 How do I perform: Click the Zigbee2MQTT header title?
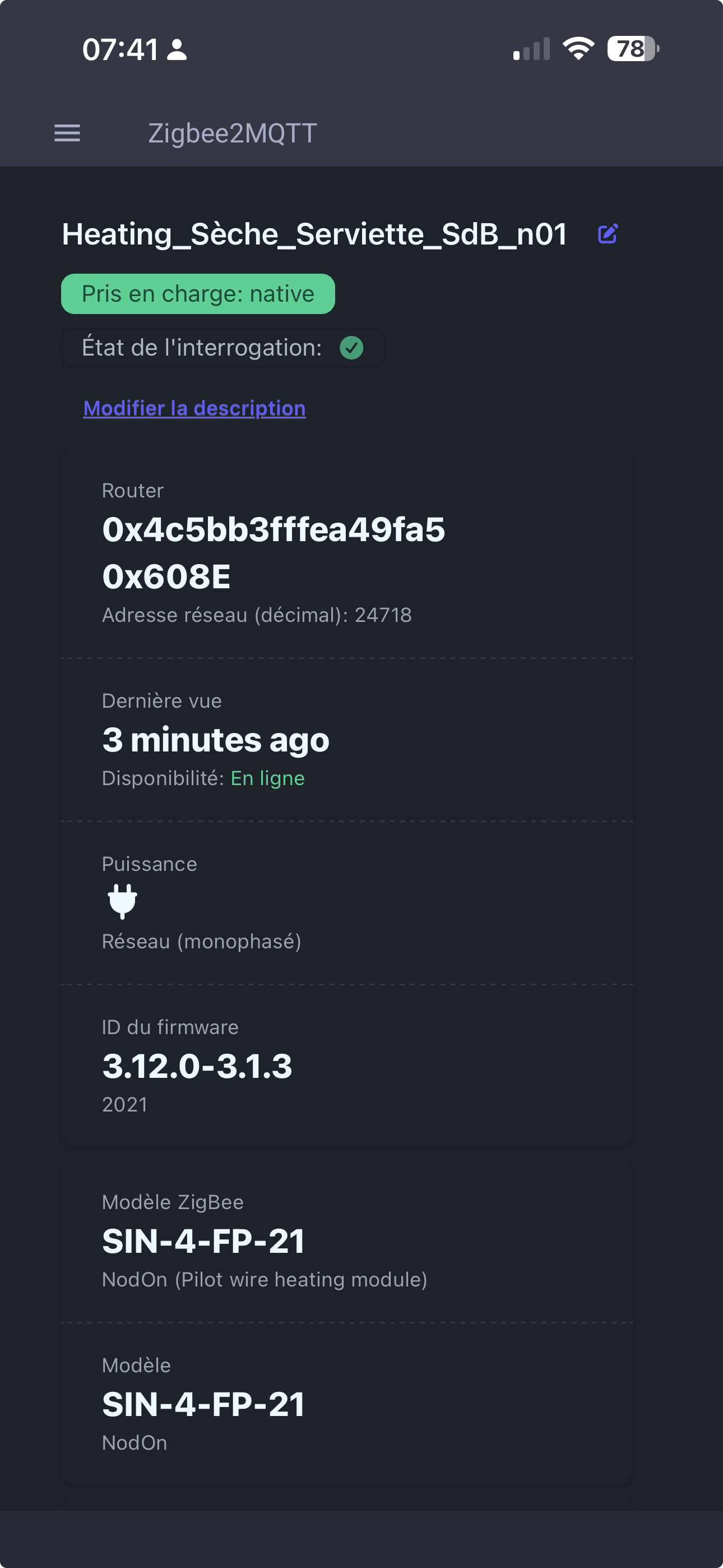233,133
